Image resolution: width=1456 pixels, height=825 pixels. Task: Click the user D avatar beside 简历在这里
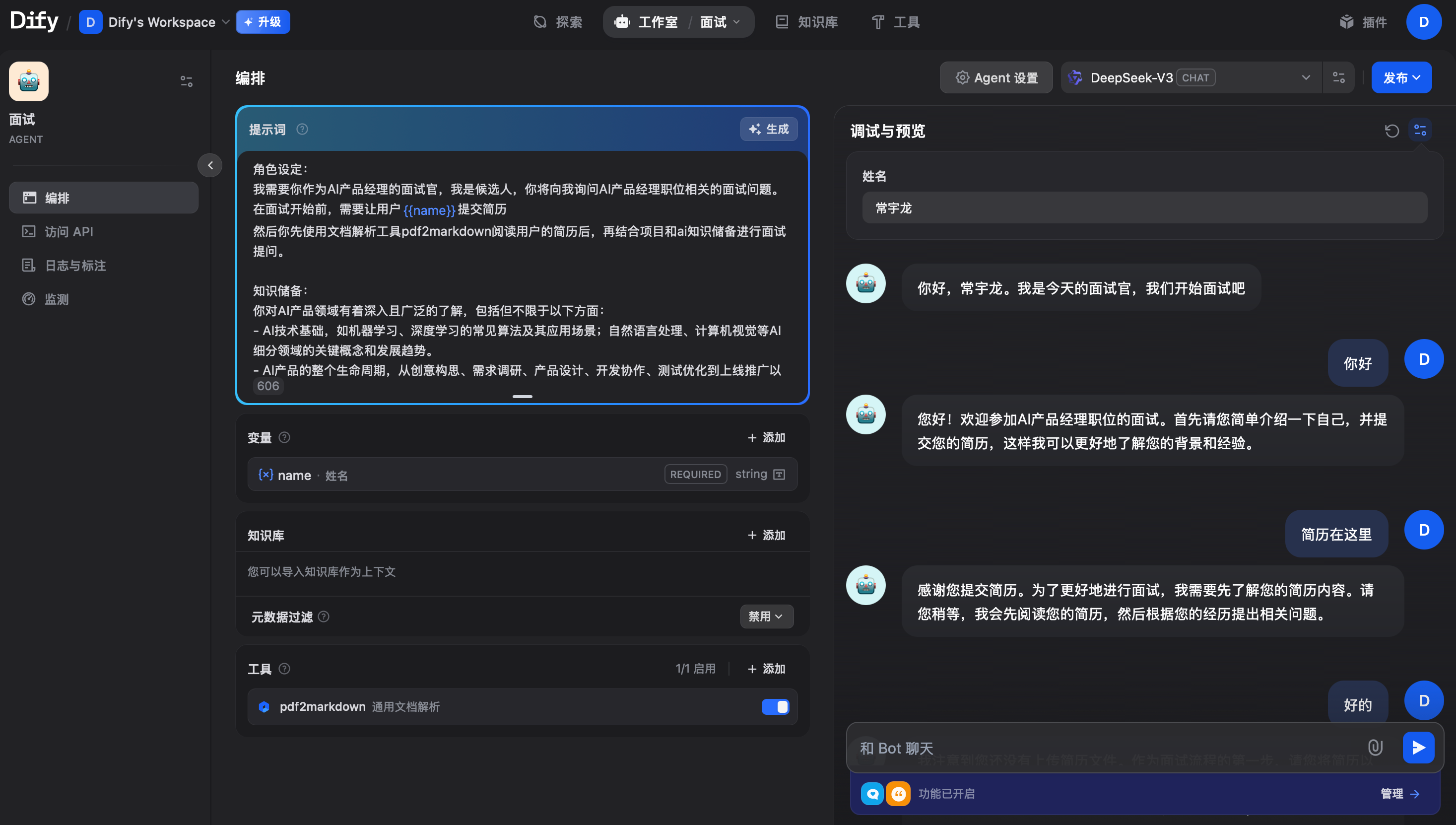[x=1424, y=529]
